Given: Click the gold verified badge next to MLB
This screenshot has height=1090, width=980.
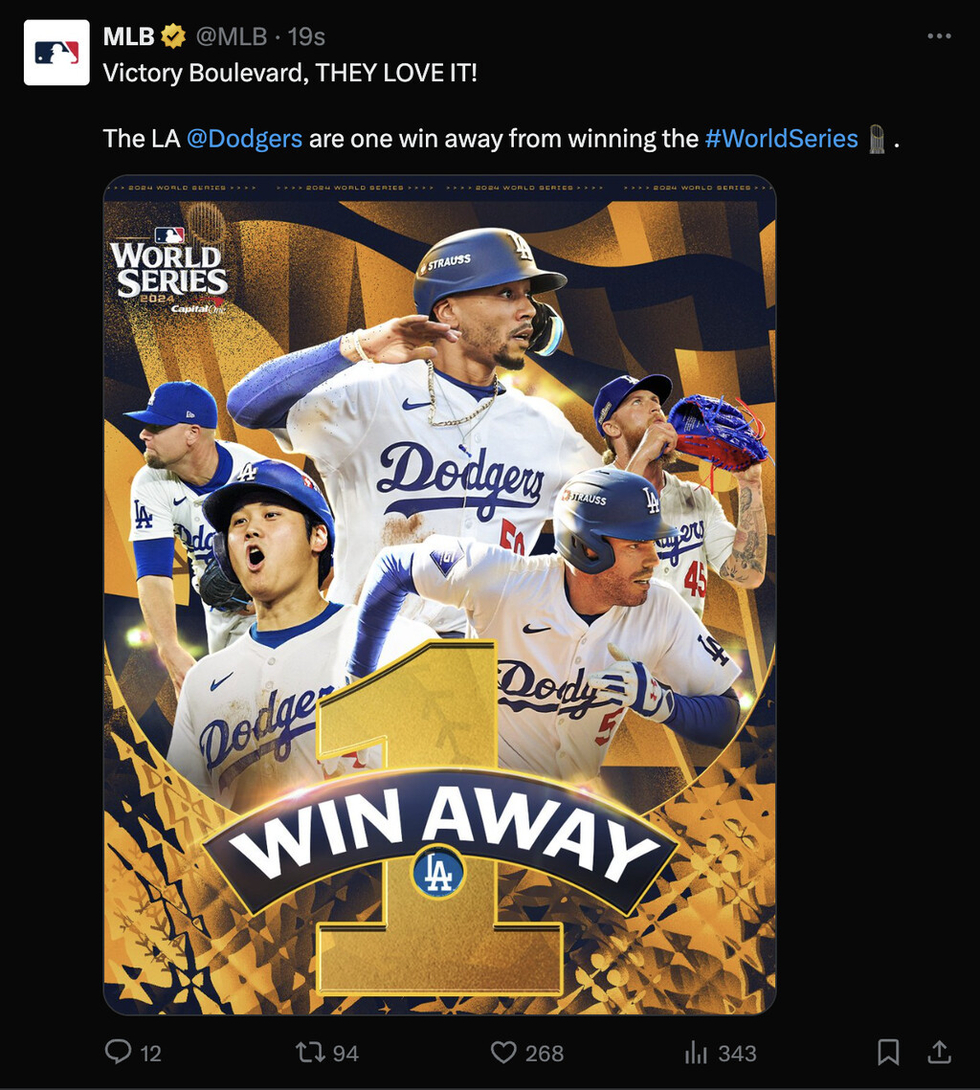Looking at the screenshot, I should 173,36.
